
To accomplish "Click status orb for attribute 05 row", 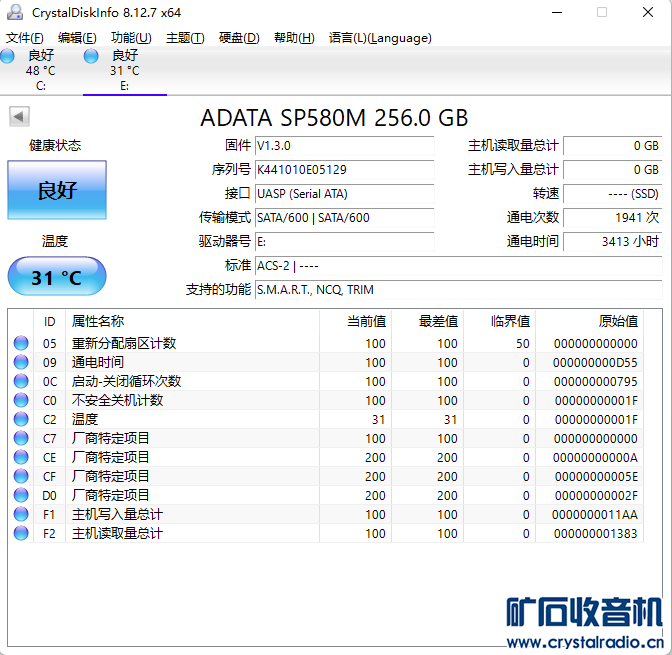I will point(21,343).
